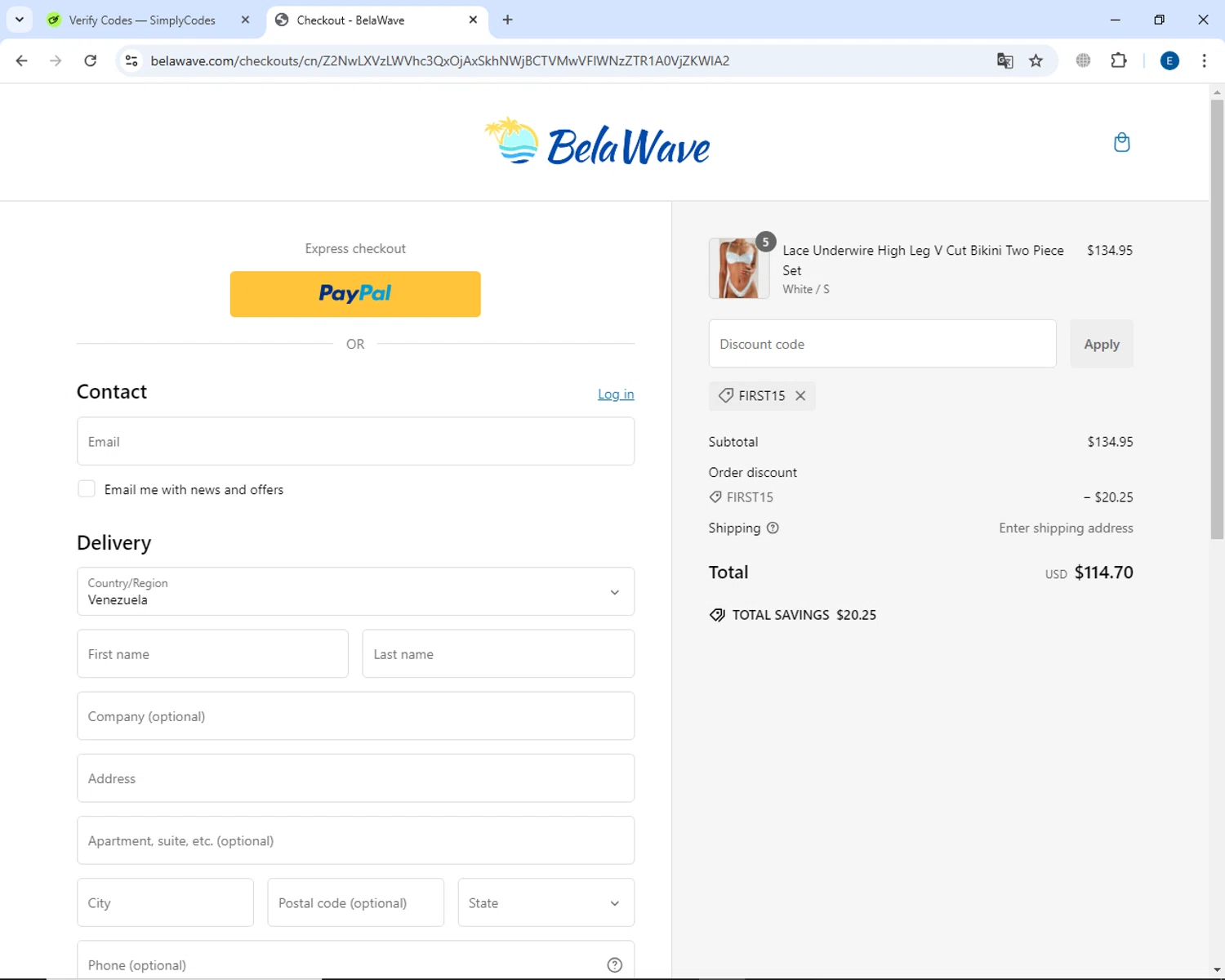Click TOTAL SAVINGS $20.25 text

[804, 615]
